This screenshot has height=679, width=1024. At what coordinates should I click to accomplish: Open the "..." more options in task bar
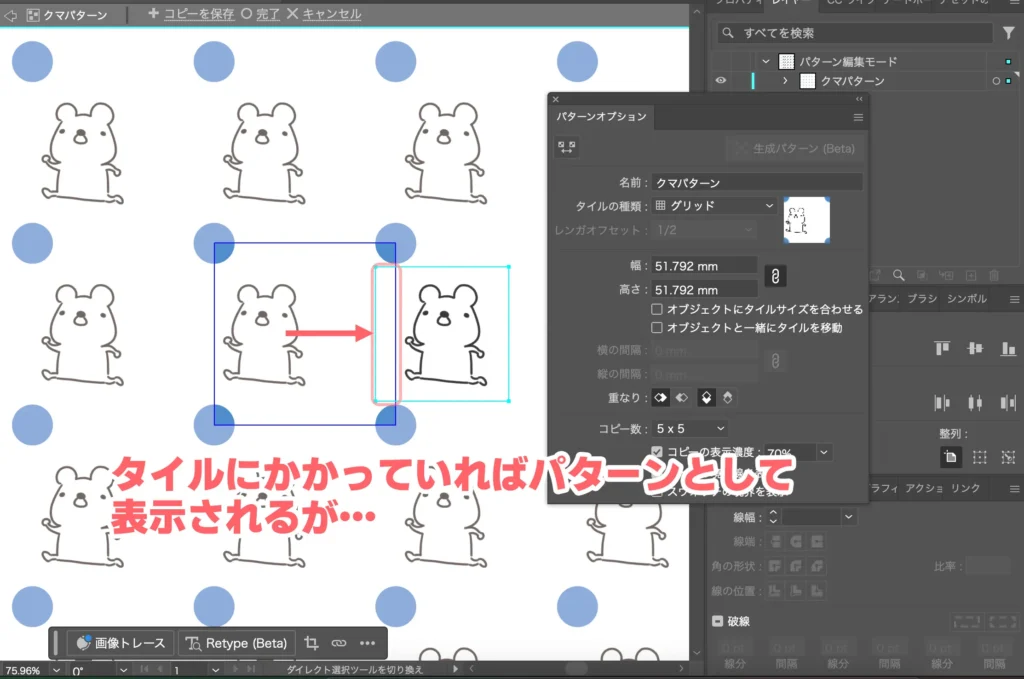click(366, 643)
